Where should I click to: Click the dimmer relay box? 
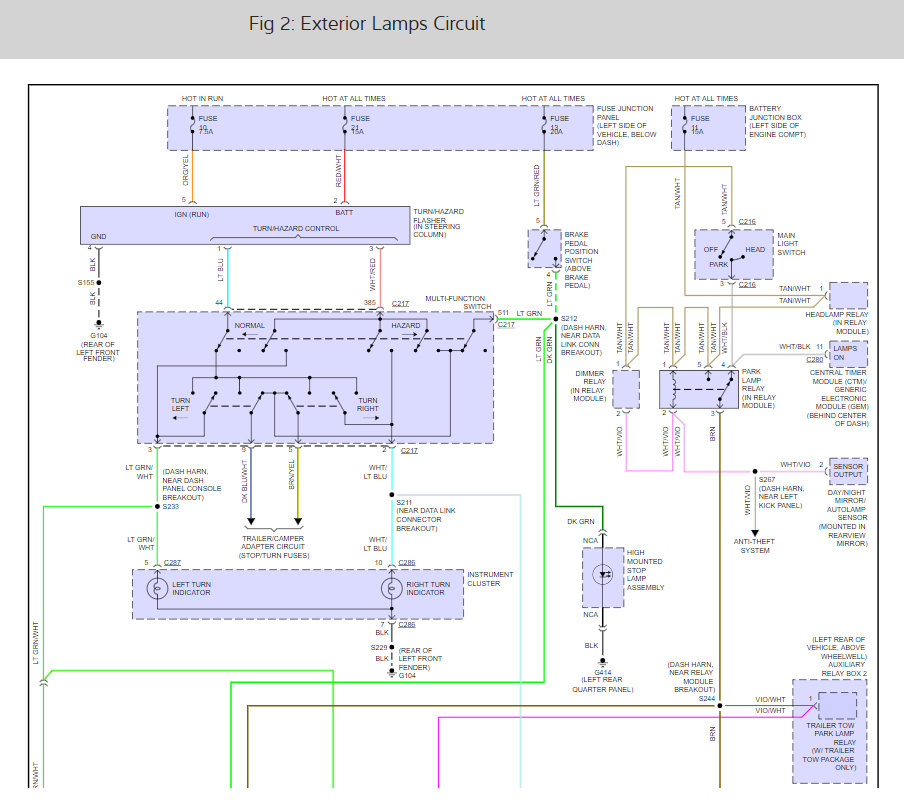click(x=626, y=390)
